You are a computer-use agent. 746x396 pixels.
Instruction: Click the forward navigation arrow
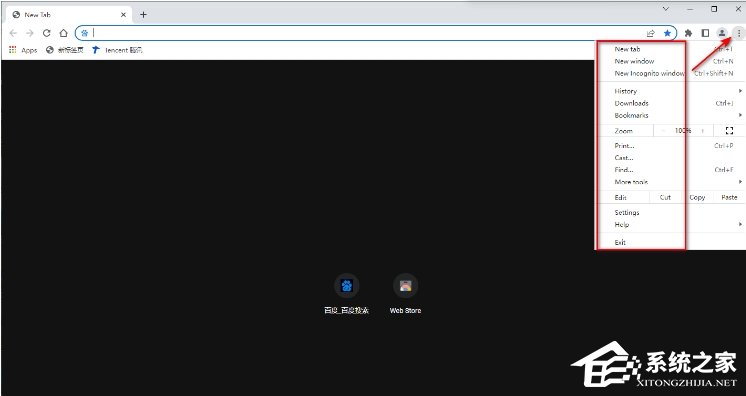29,33
